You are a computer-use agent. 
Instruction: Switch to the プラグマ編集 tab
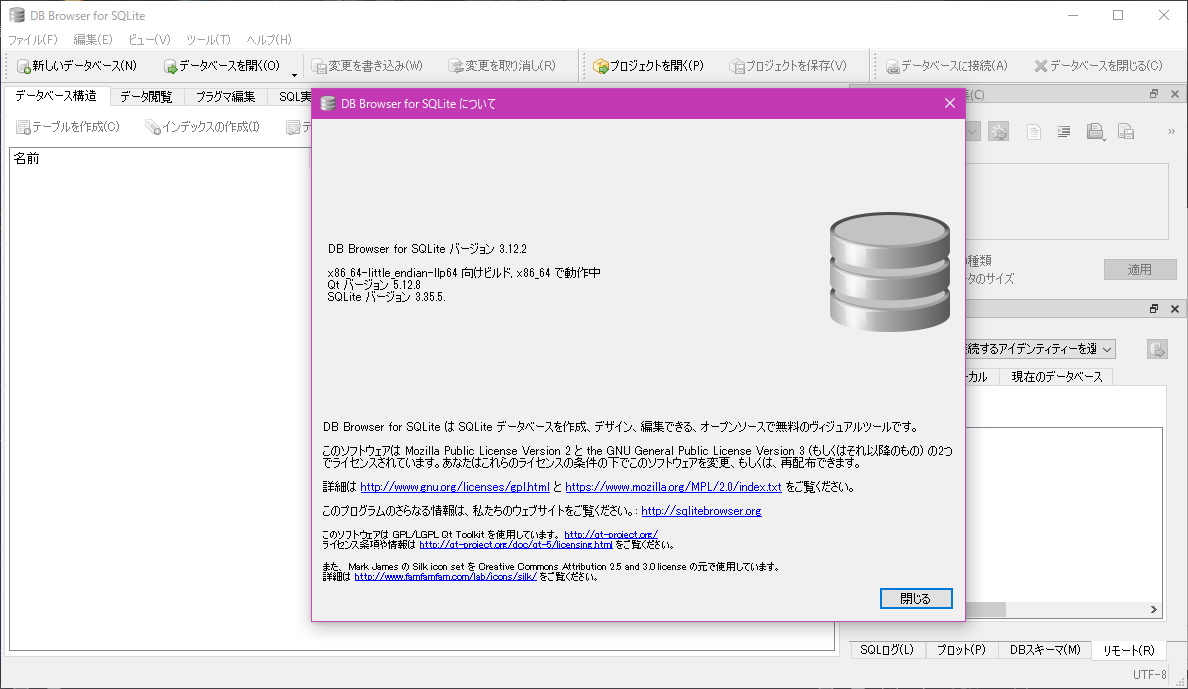[226, 97]
